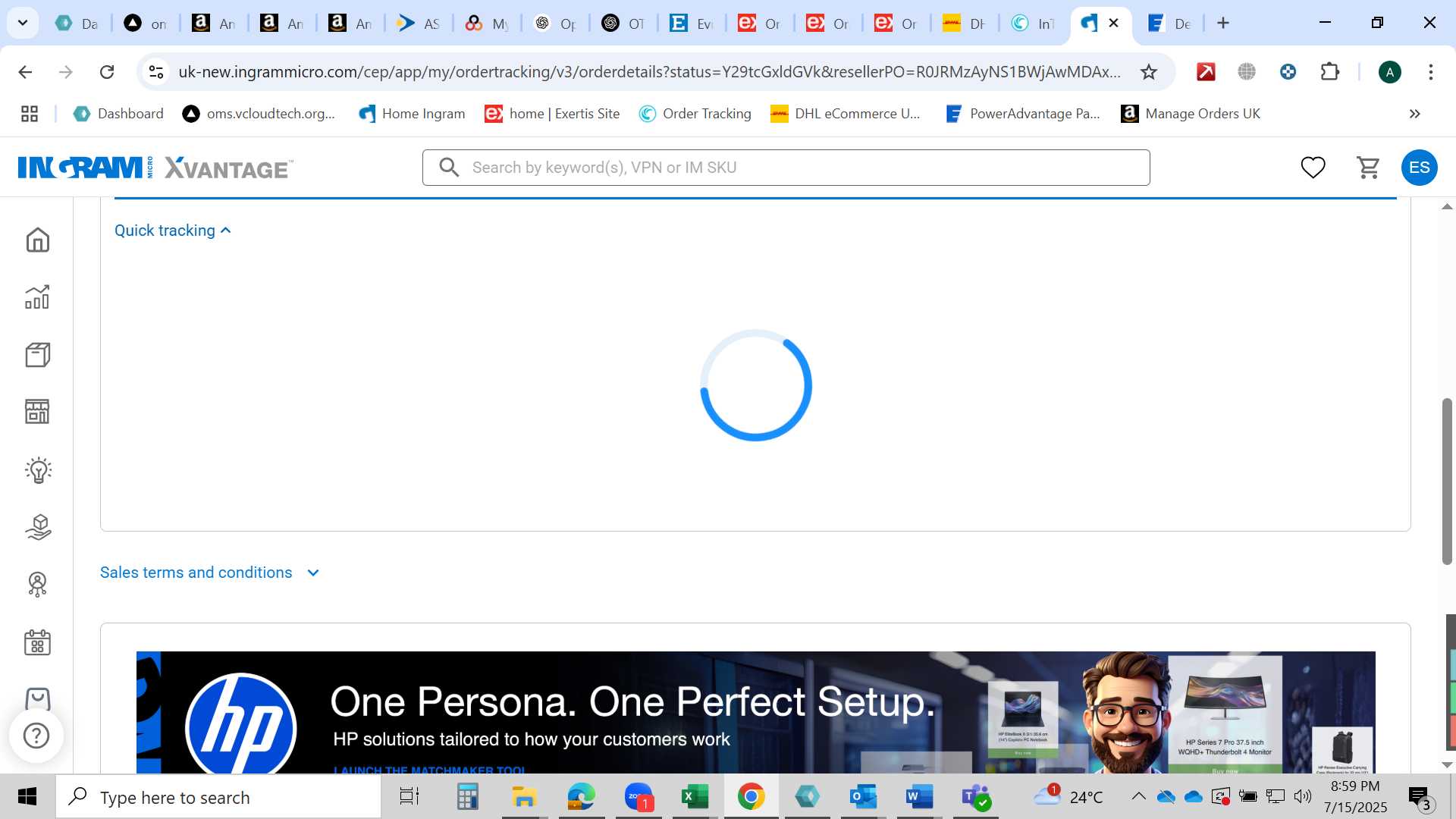Click the magnifier icon in product search
The image size is (1456, 819).
pos(449,168)
